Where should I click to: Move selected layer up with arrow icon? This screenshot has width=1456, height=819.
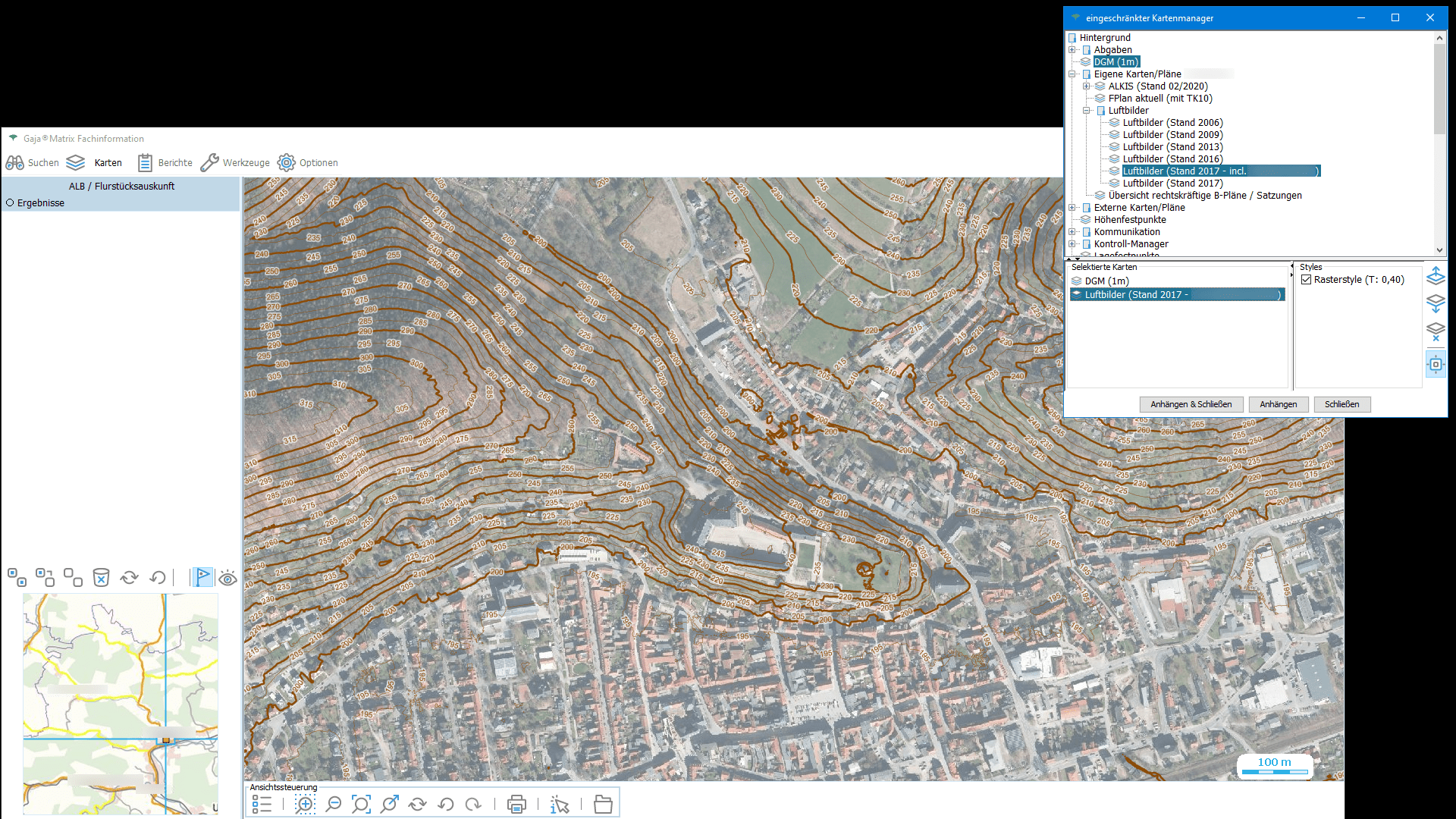1436,276
